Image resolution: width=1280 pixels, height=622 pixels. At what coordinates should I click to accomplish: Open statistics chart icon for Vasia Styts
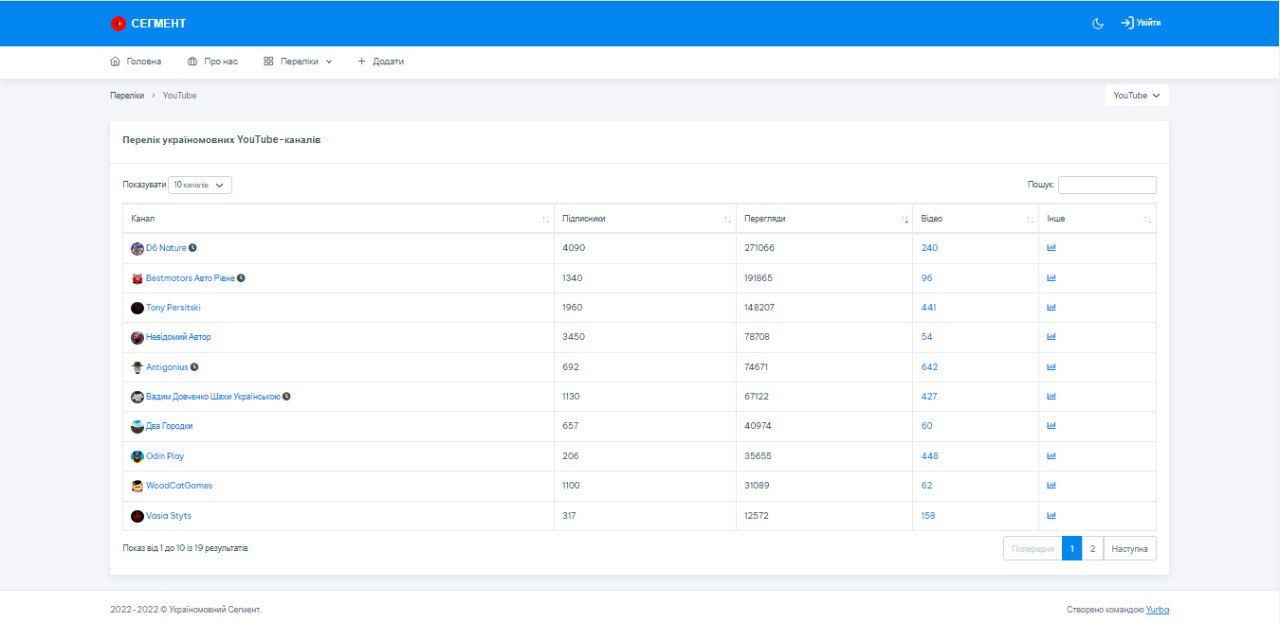click(1051, 516)
